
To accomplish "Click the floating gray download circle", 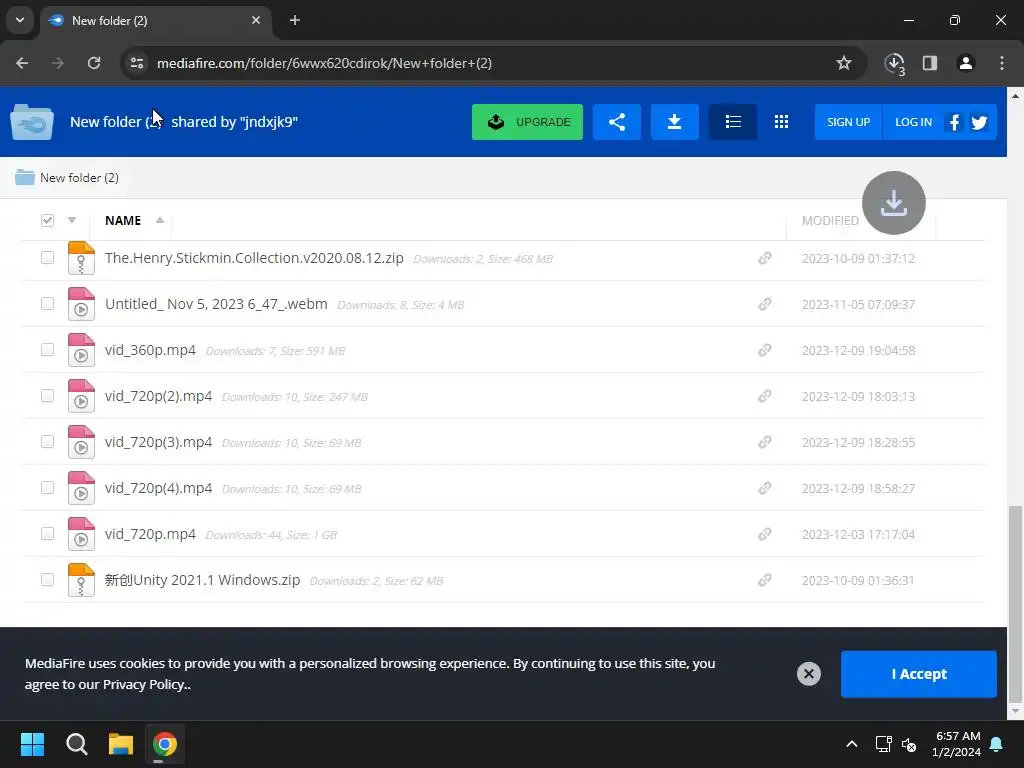I will click(x=893, y=203).
